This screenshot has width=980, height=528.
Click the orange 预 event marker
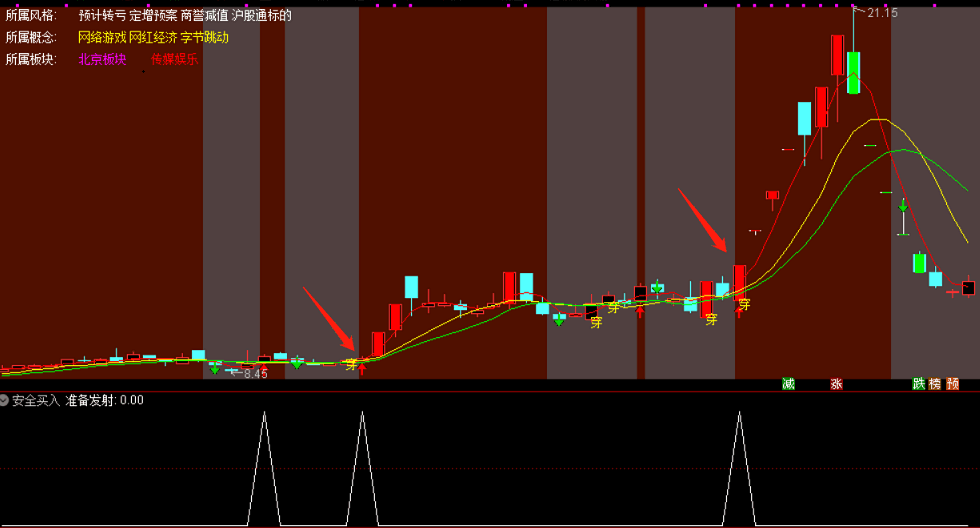pos(952,384)
